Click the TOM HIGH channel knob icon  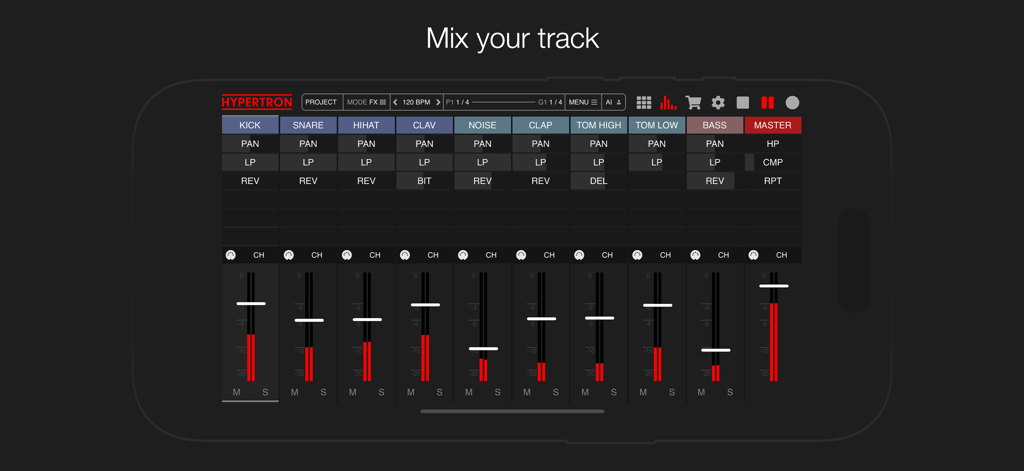point(579,255)
